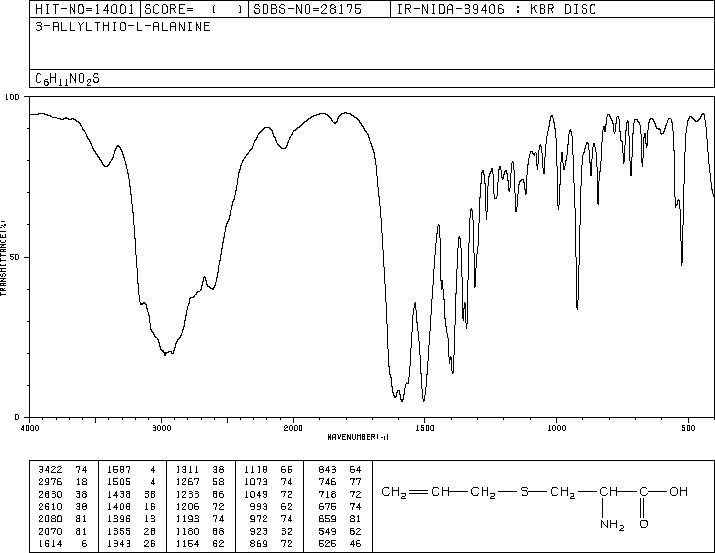Click the IR-NIDA-39406 KBR DISC label

496,9
